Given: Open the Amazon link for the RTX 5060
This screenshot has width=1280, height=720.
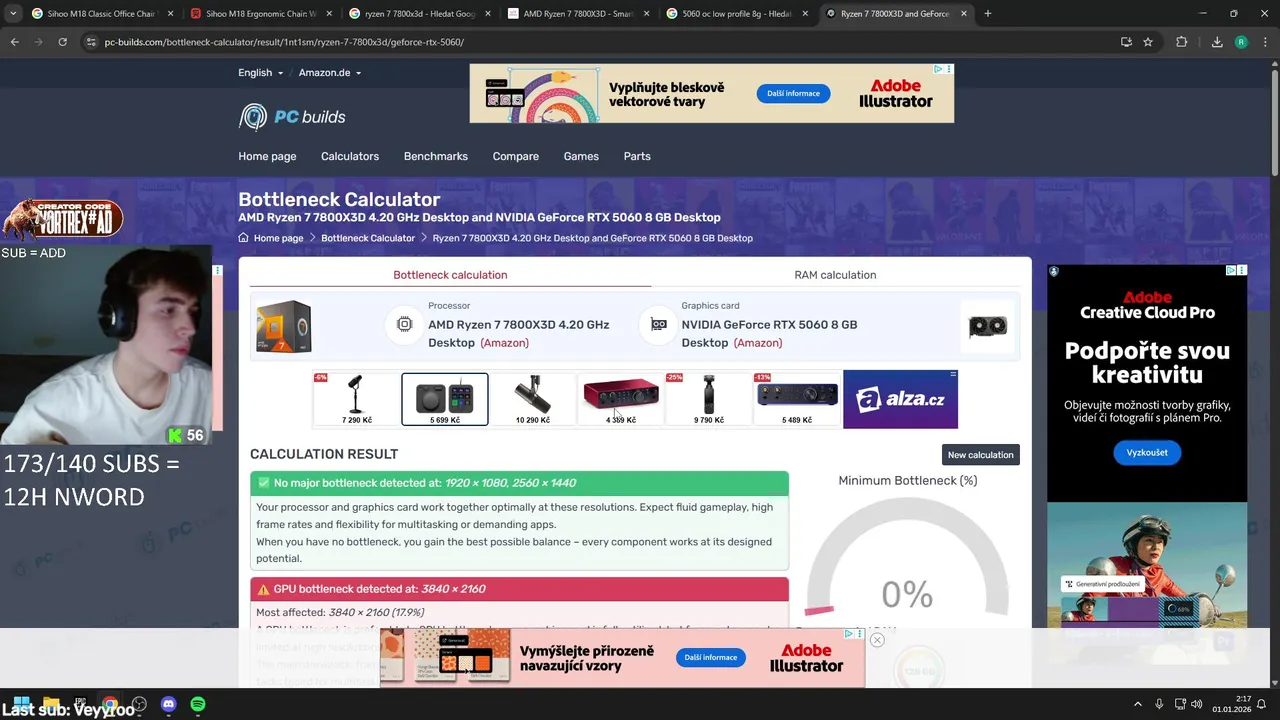Looking at the screenshot, I should [x=758, y=343].
